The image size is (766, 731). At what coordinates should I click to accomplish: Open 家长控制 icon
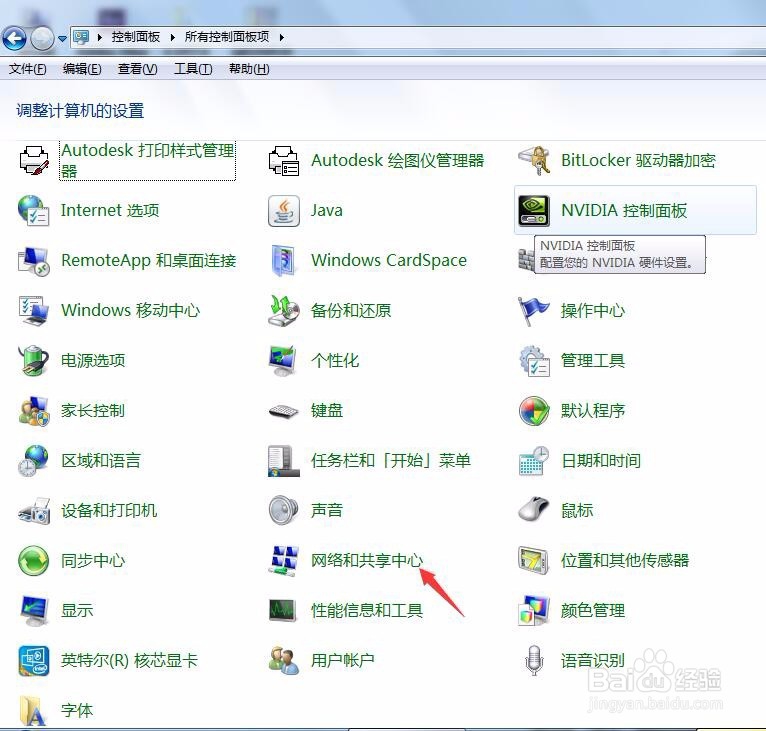tap(34, 411)
